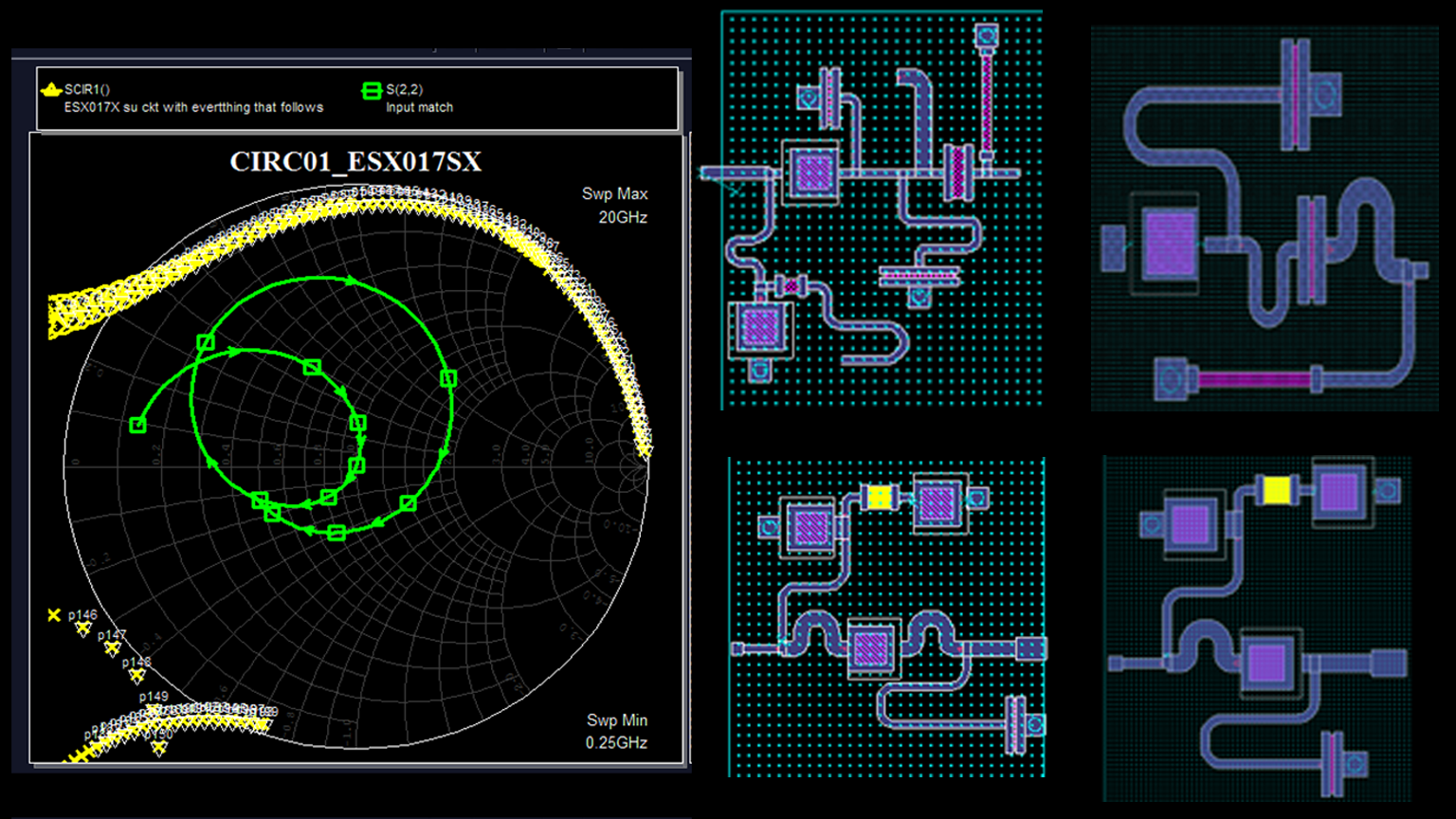The width and height of the screenshot is (1456, 819).
Task: Open the top-middle gridded circuit layout
Action: (x=882, y=210)
